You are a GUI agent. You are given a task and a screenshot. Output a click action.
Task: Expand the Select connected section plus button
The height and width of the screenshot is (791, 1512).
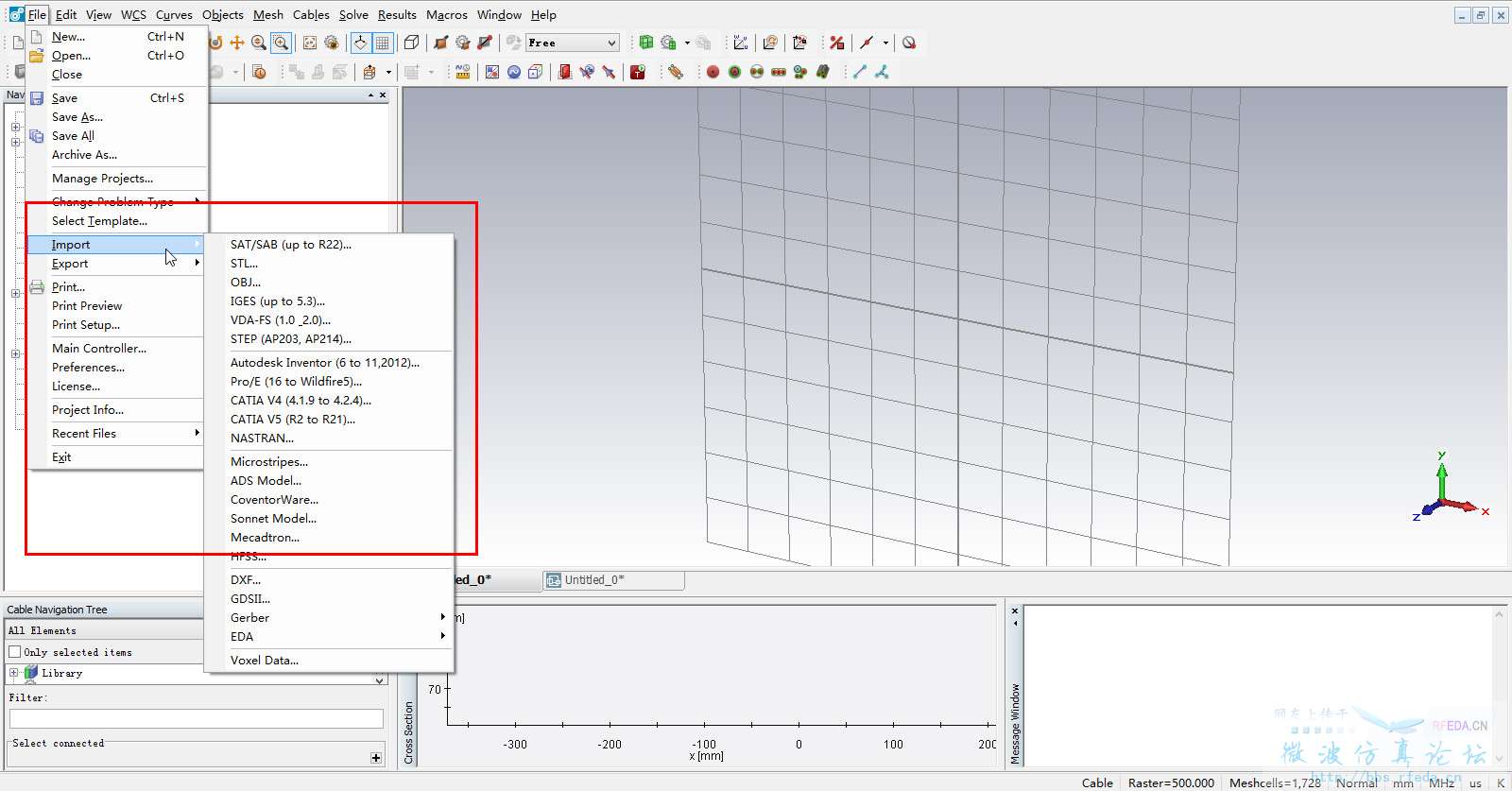[376, 757]
